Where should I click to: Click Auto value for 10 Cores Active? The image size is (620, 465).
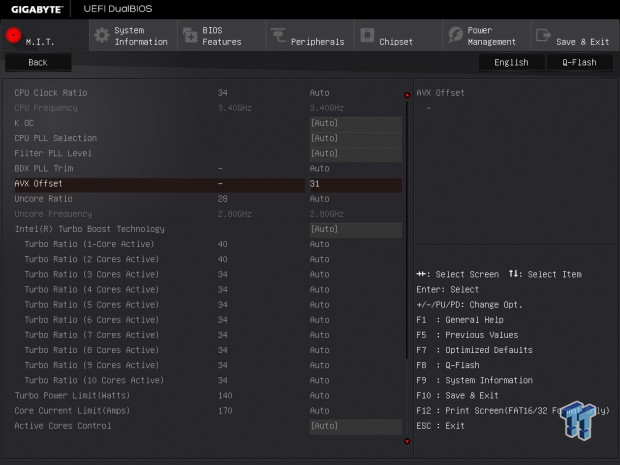(319, 380)
